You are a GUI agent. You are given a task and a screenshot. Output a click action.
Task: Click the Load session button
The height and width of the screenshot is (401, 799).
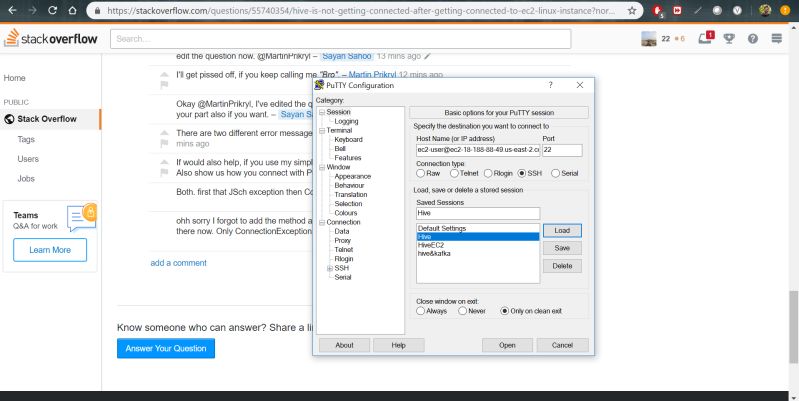(x=562, y=230)
